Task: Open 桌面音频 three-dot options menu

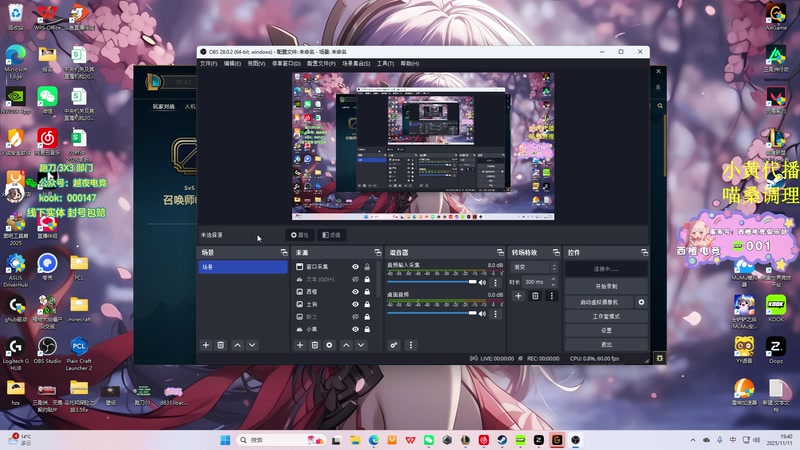Action: point(495,314)
